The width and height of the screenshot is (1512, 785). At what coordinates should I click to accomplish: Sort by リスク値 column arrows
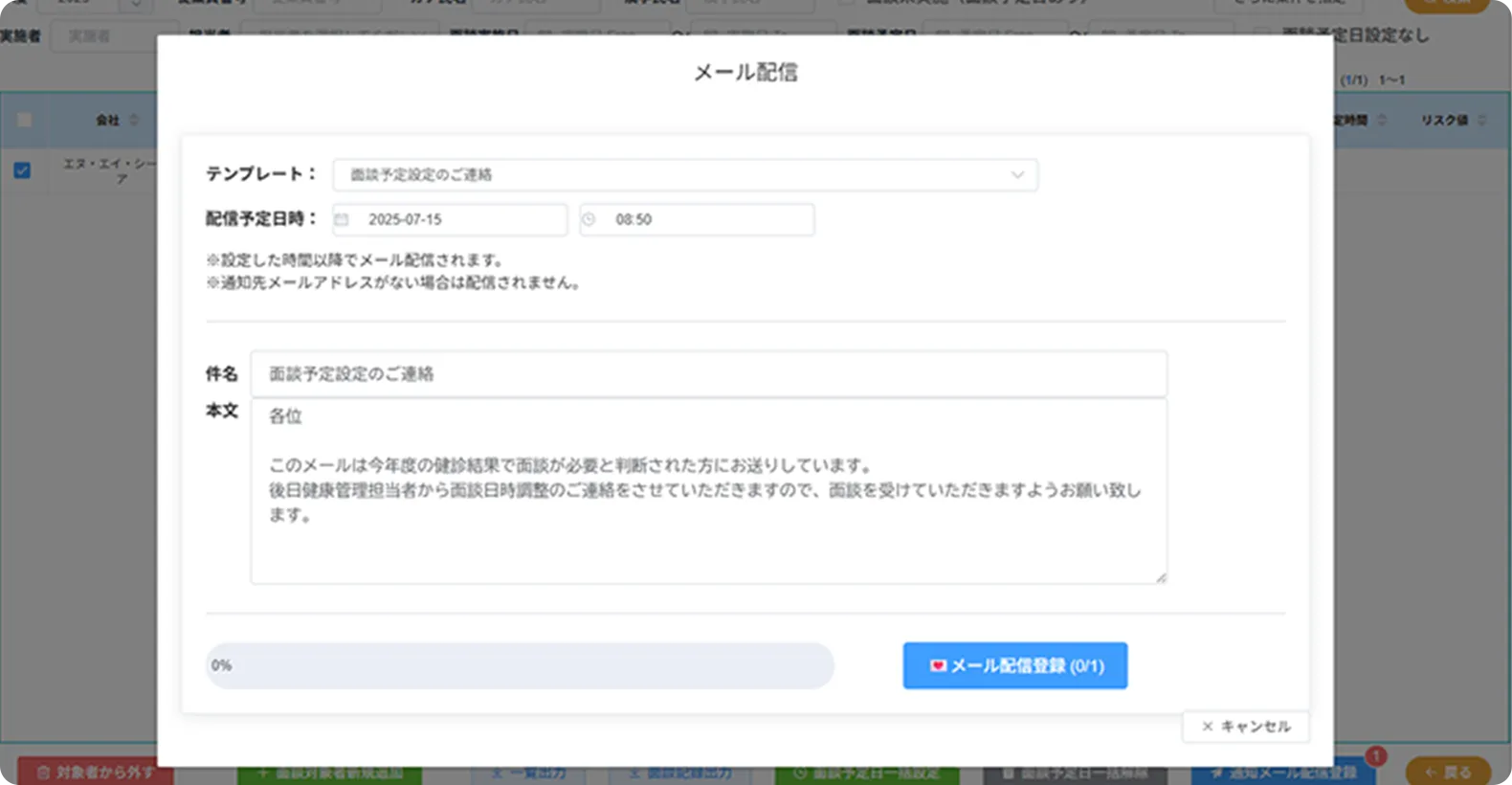click(x=1482, y=120)
